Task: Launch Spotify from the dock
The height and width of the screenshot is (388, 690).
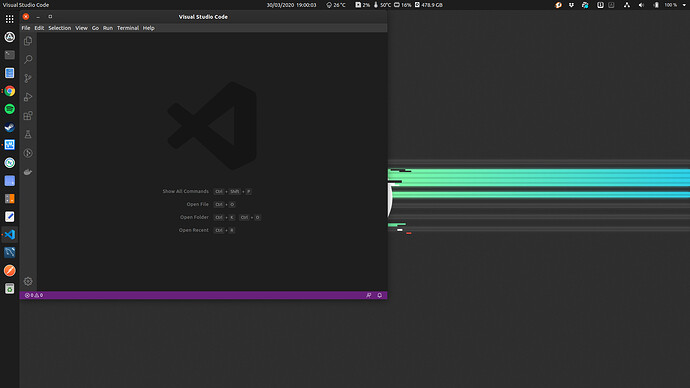Action: pos(10,109)
